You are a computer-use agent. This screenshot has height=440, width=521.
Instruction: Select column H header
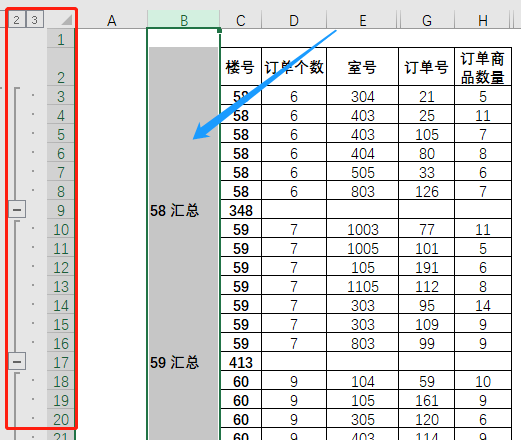(483, 21)
